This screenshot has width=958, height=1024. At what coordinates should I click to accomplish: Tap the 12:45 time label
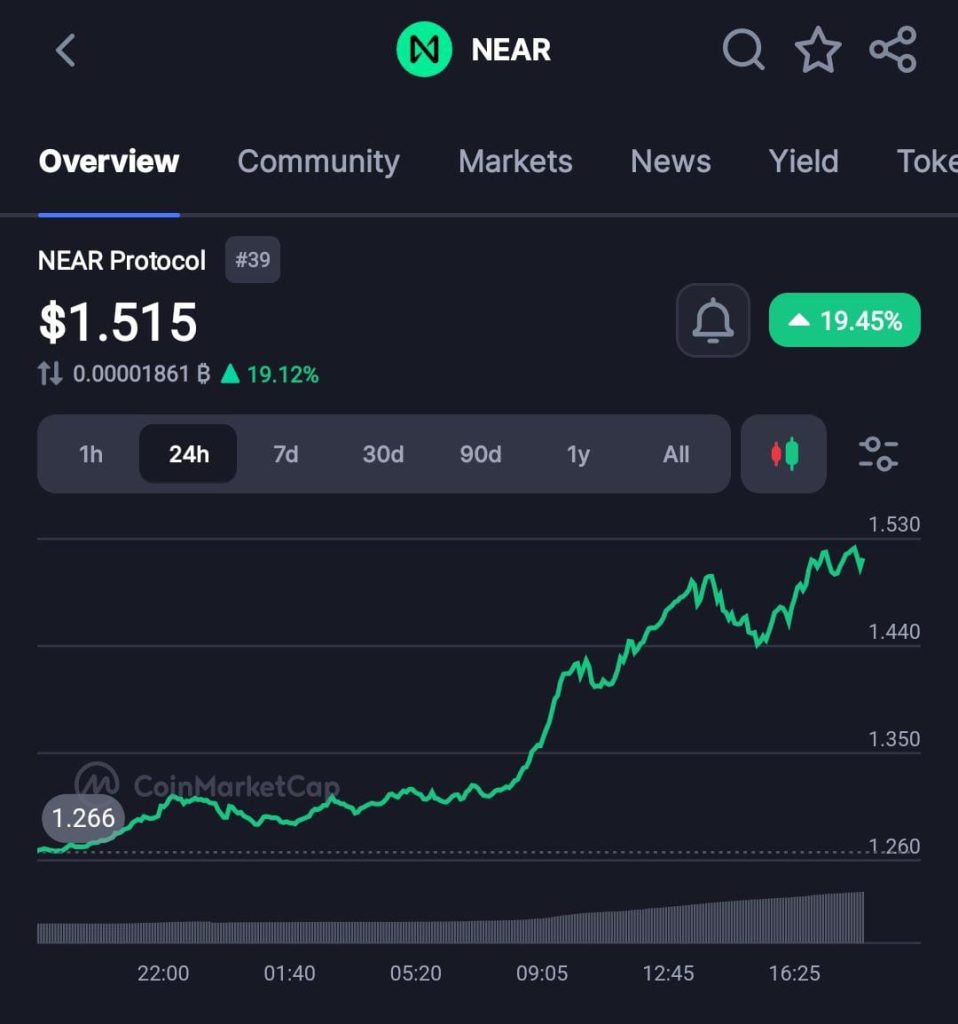(668, 973)
